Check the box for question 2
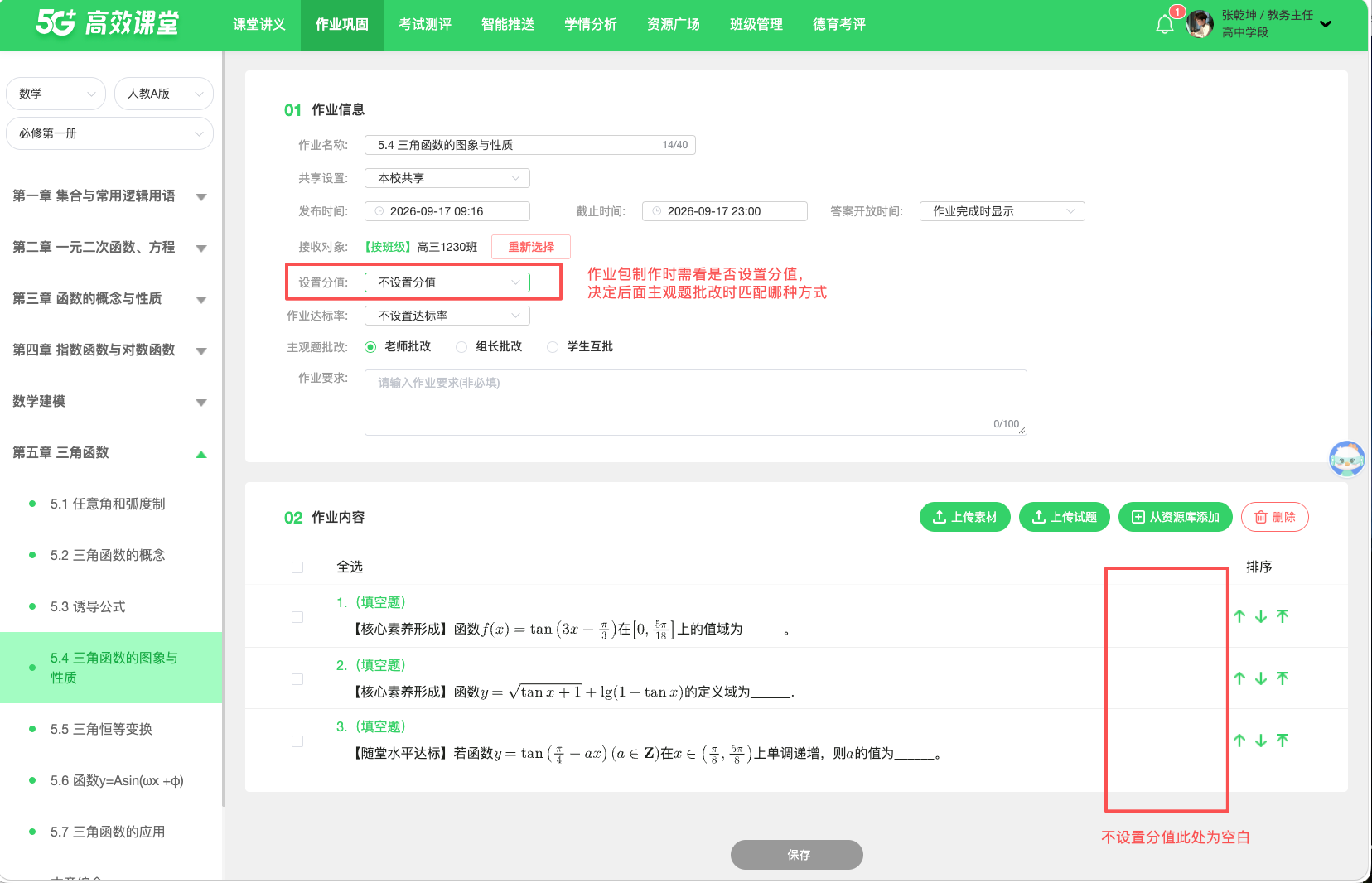The width and height of the screenshot is (1372, 883). point(297,679)
